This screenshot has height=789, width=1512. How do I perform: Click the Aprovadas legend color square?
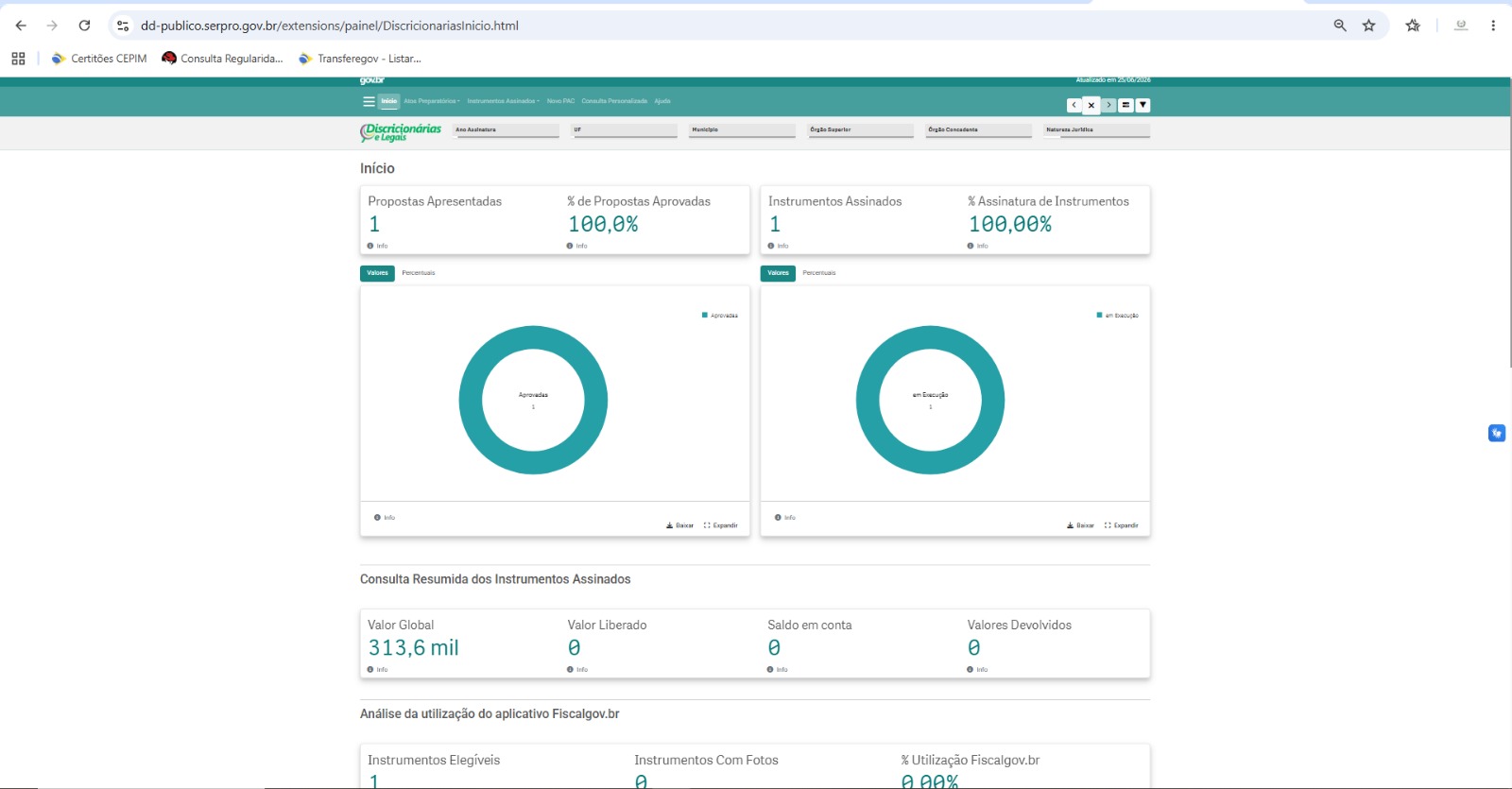point(704,316)
